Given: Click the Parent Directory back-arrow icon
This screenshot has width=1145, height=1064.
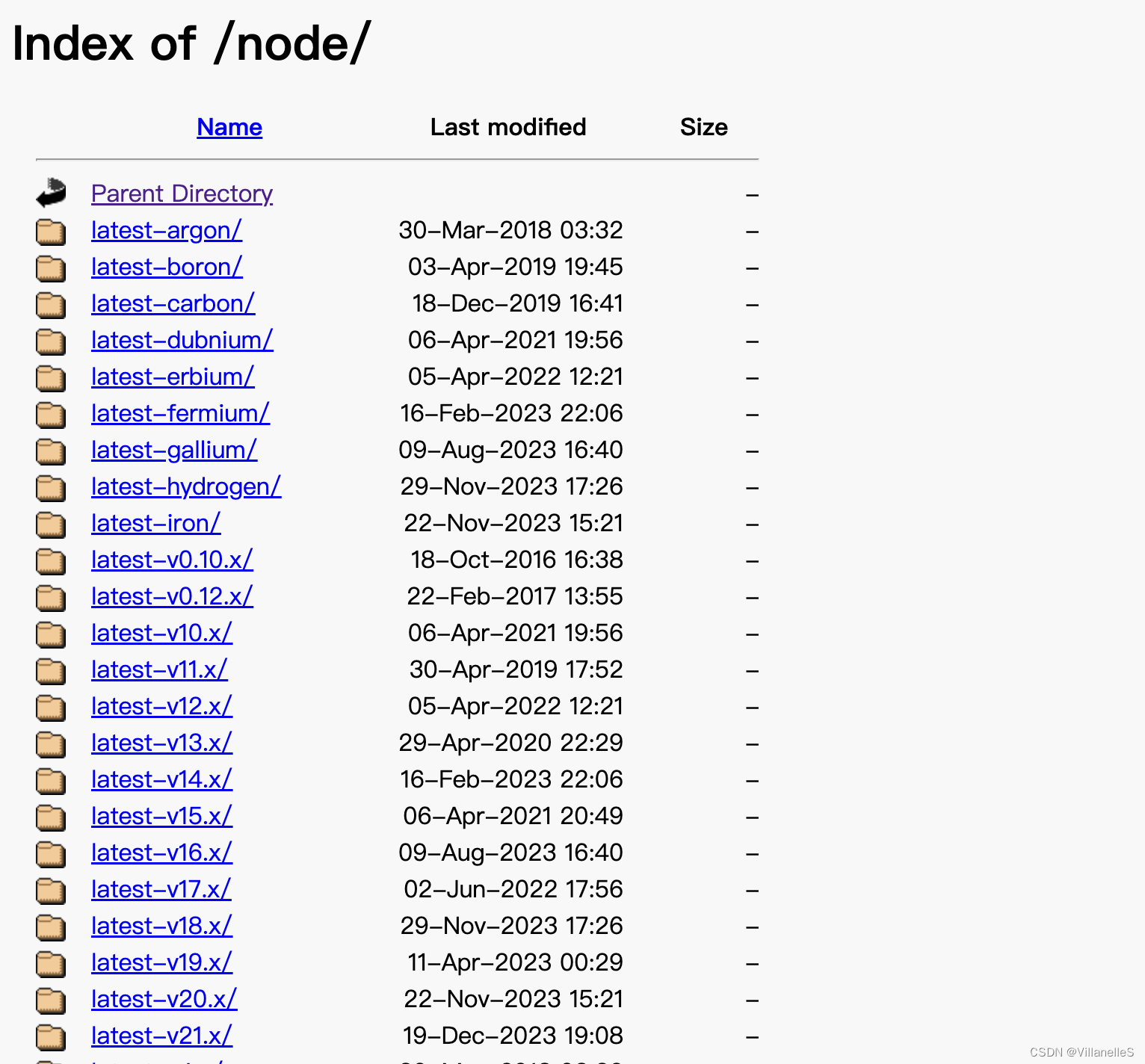Looking at the screenshot, I should [x=51, y=193].
